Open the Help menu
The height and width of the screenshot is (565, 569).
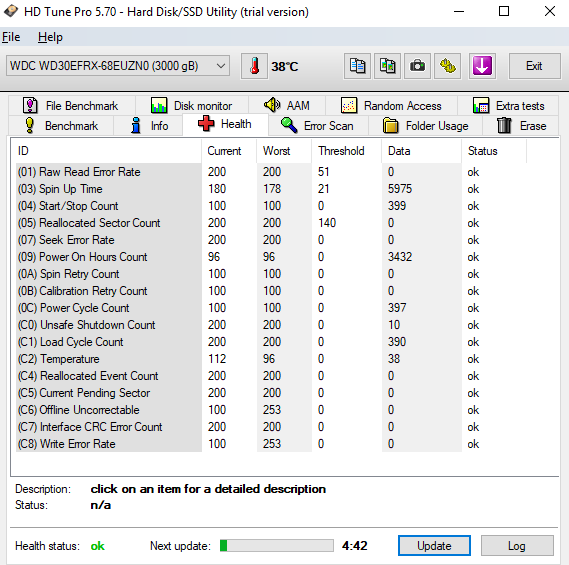pos(50,37)
